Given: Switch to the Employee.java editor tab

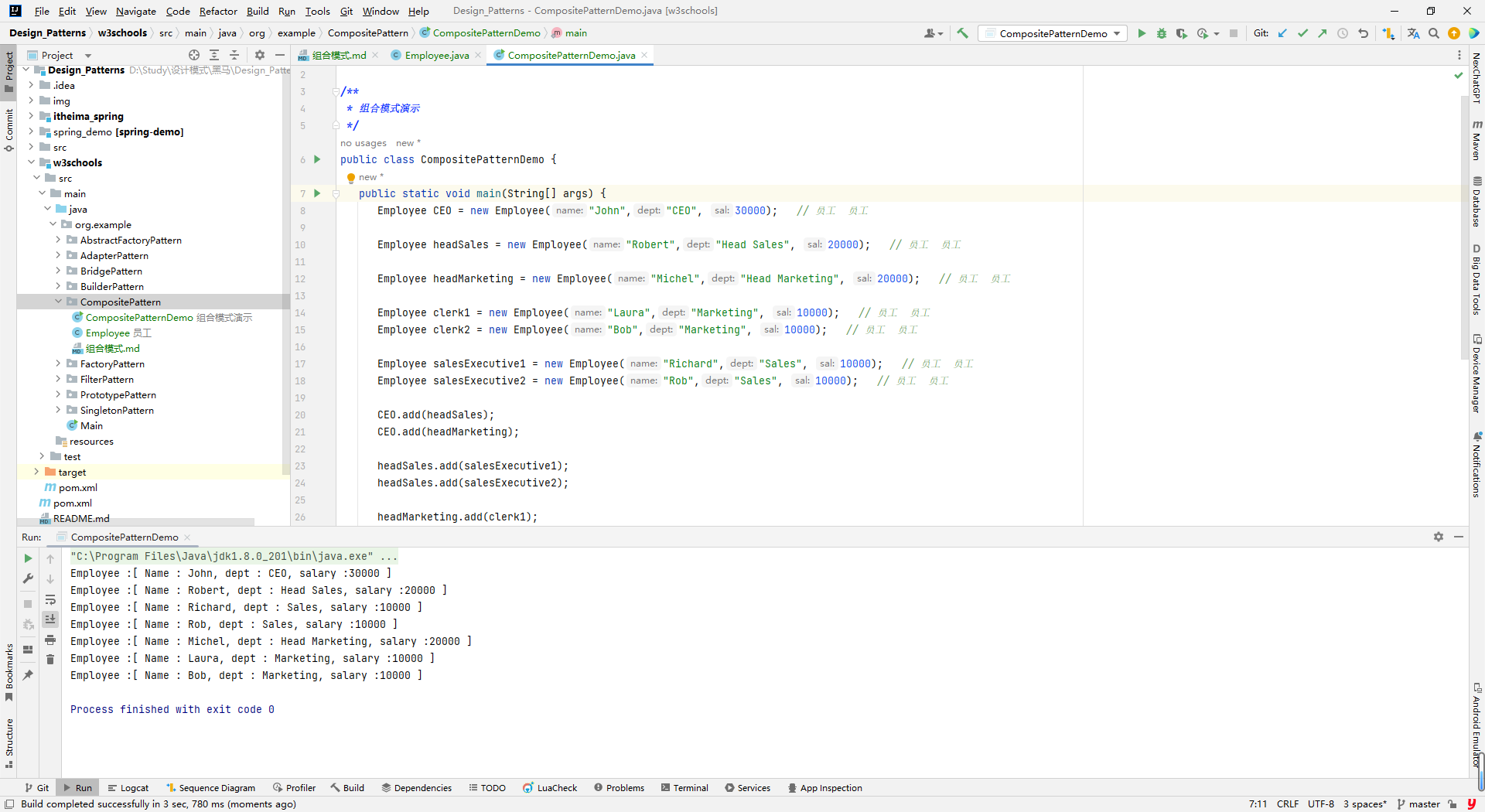Looking at the screenshot, I should coord(436,55).
